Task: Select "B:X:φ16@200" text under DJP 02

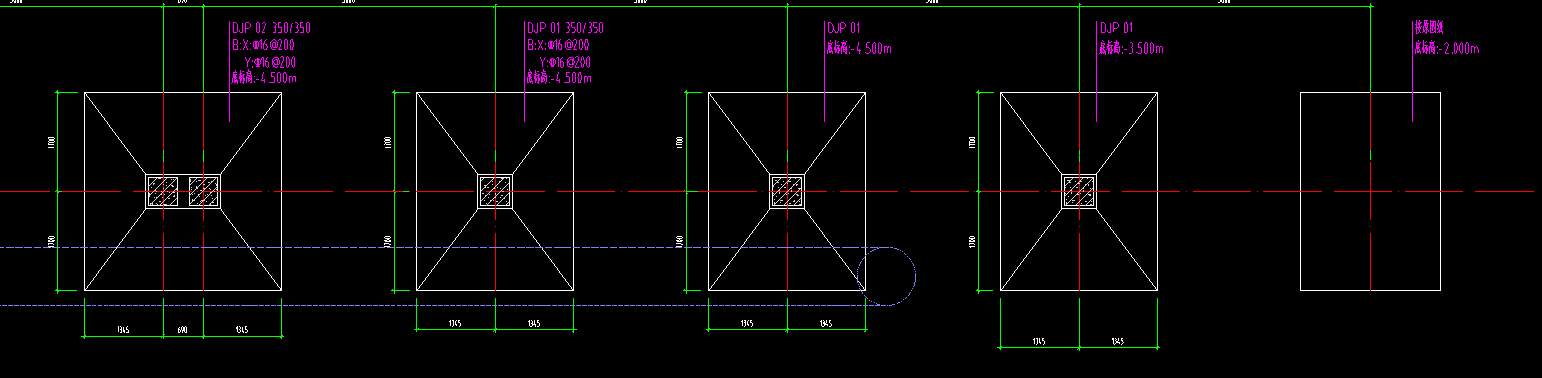Action: pos(263,45)
